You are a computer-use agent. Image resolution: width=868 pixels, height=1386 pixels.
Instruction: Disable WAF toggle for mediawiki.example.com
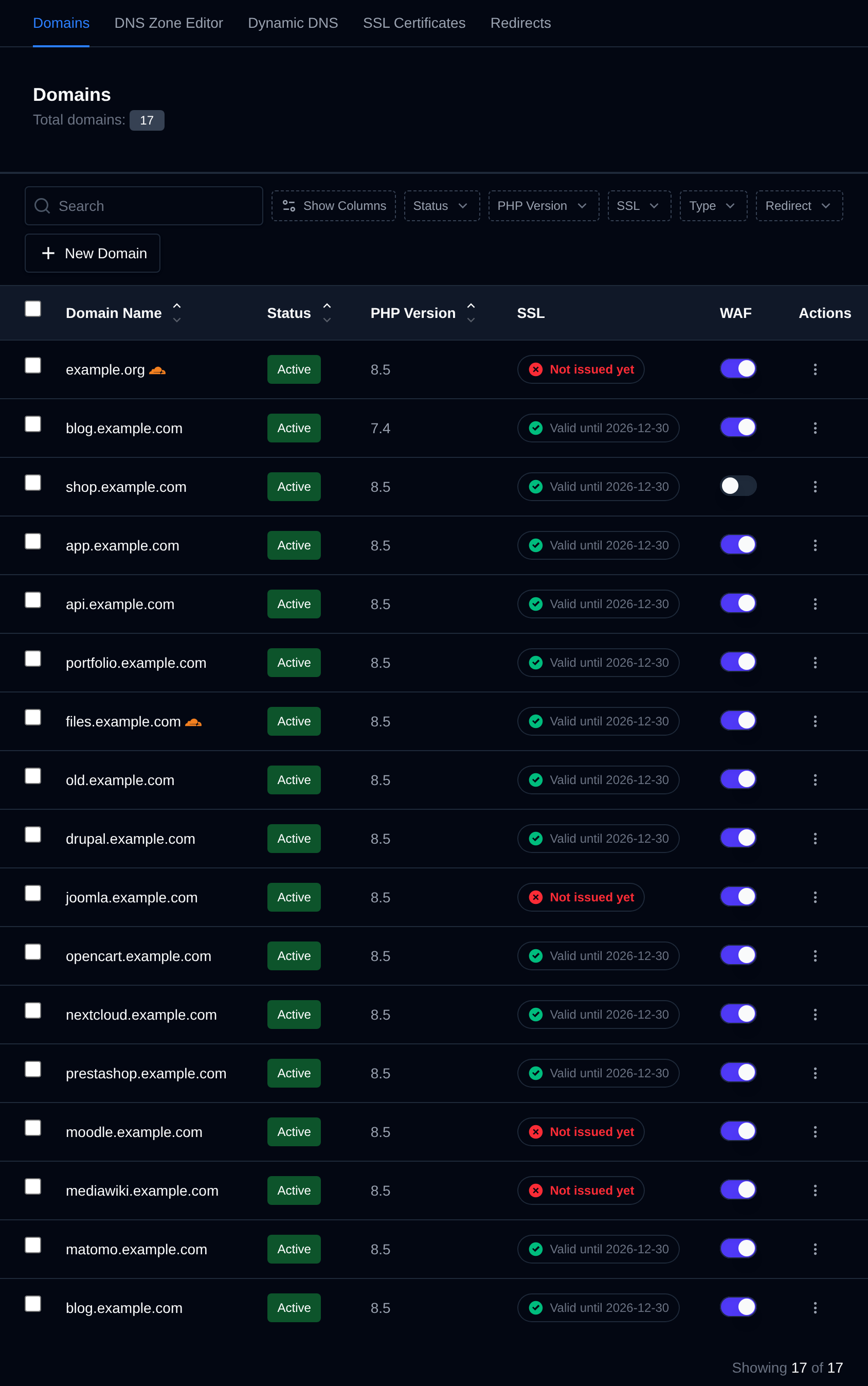coord(738,1189)
